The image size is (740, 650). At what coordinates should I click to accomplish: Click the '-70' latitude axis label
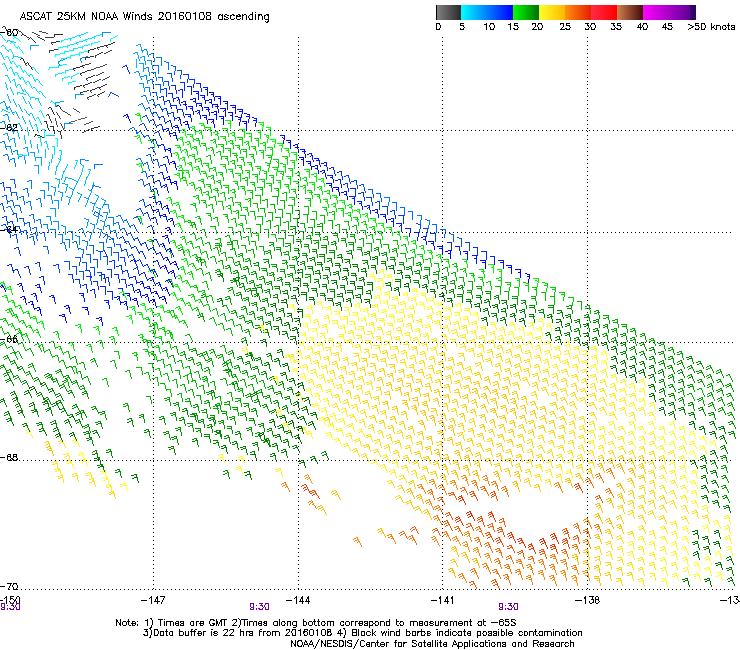(9, 586)
